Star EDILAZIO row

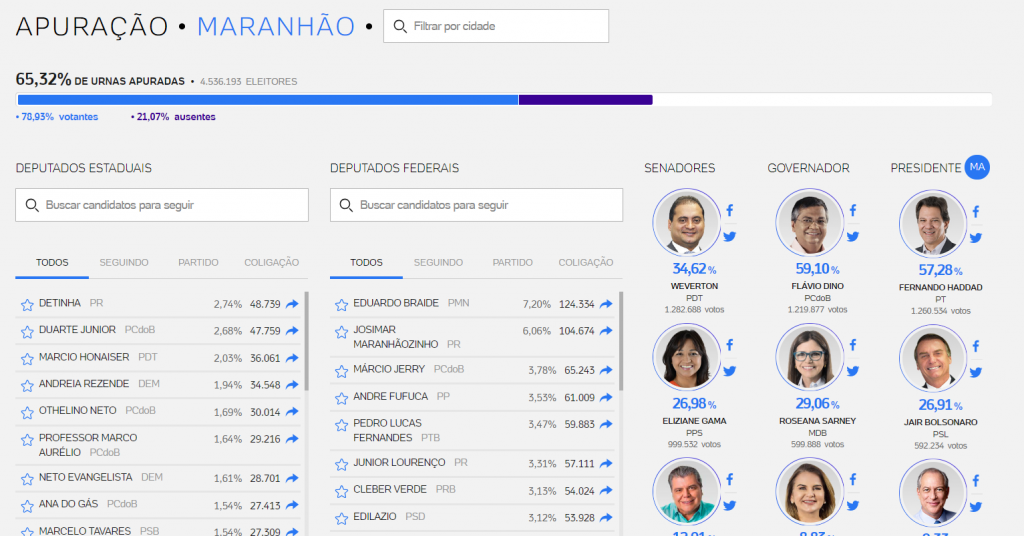click(x=341, y=519)
